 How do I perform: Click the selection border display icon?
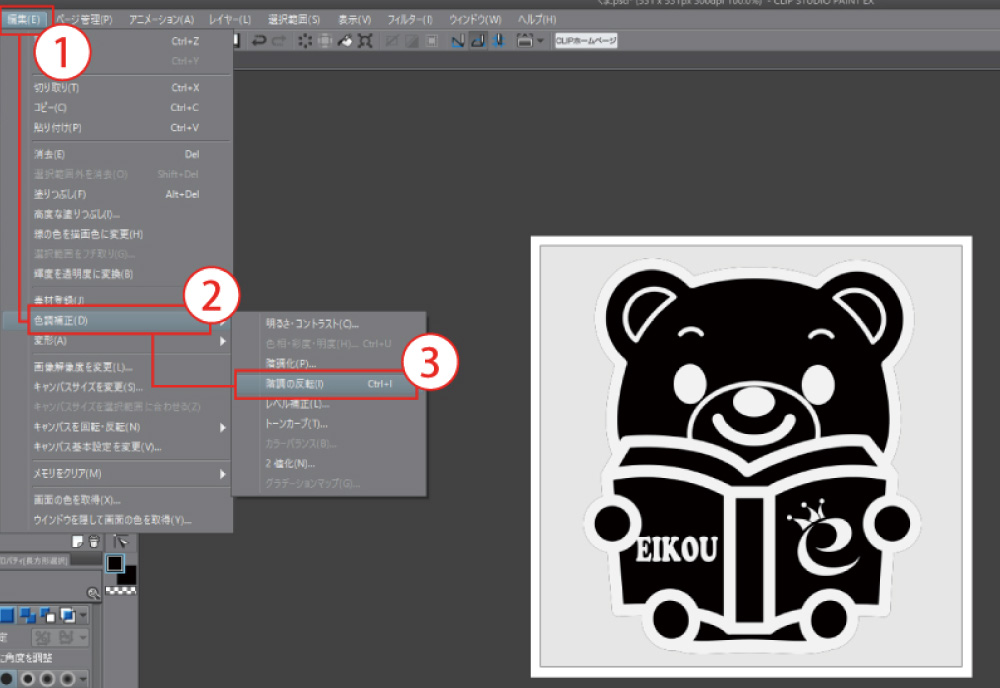[x=432, y=41]
